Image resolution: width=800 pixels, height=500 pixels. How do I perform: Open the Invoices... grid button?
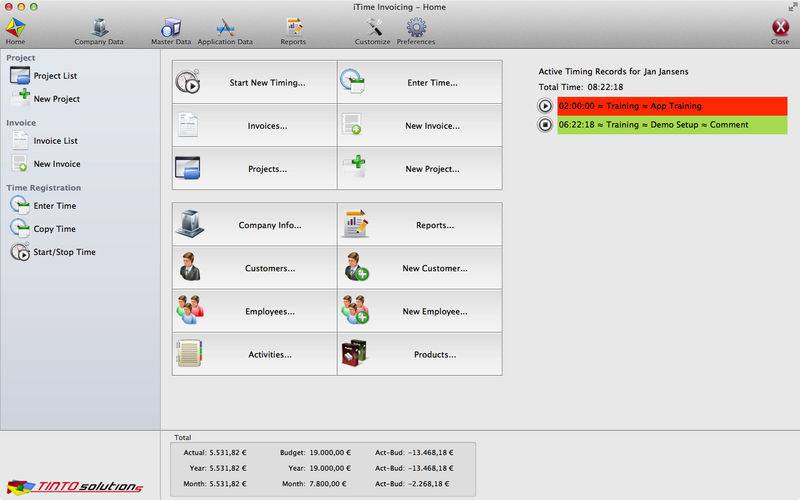(255, 126)
